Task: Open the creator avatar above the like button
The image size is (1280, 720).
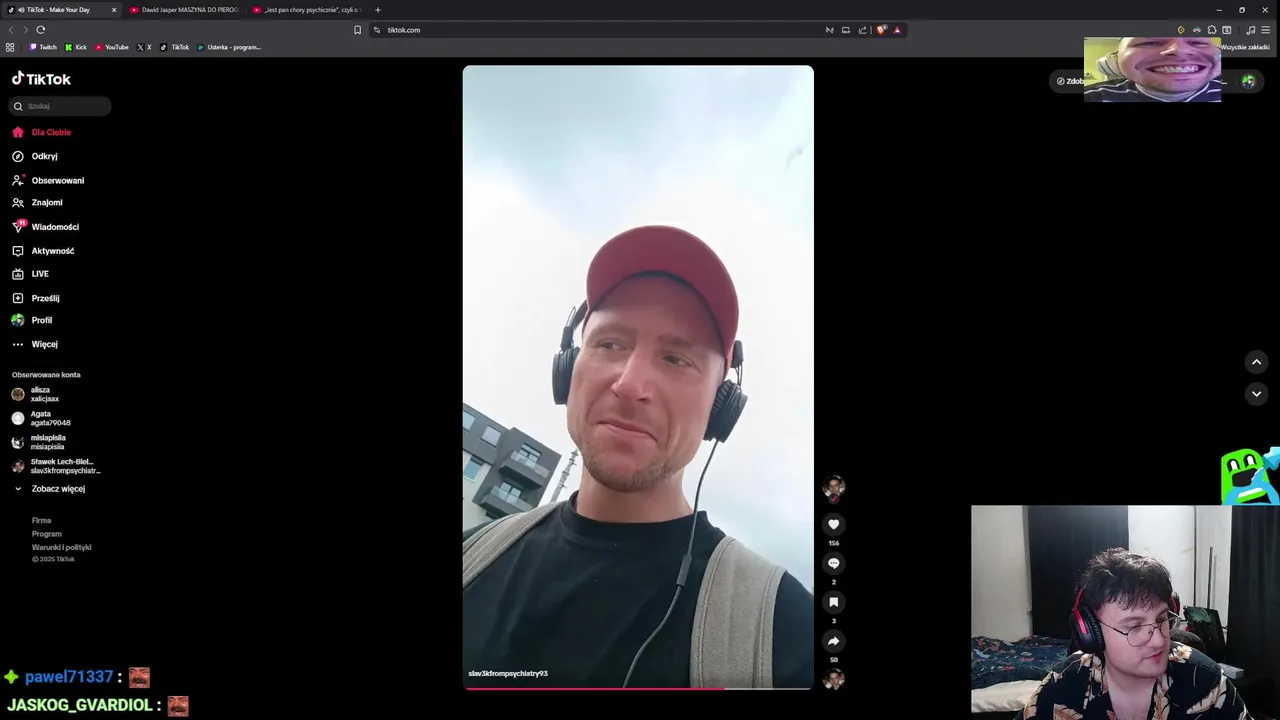Action: pos(833,488)
